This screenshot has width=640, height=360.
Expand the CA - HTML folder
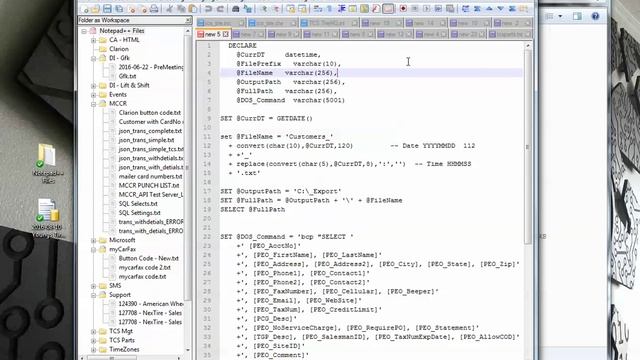pos(93,40)
